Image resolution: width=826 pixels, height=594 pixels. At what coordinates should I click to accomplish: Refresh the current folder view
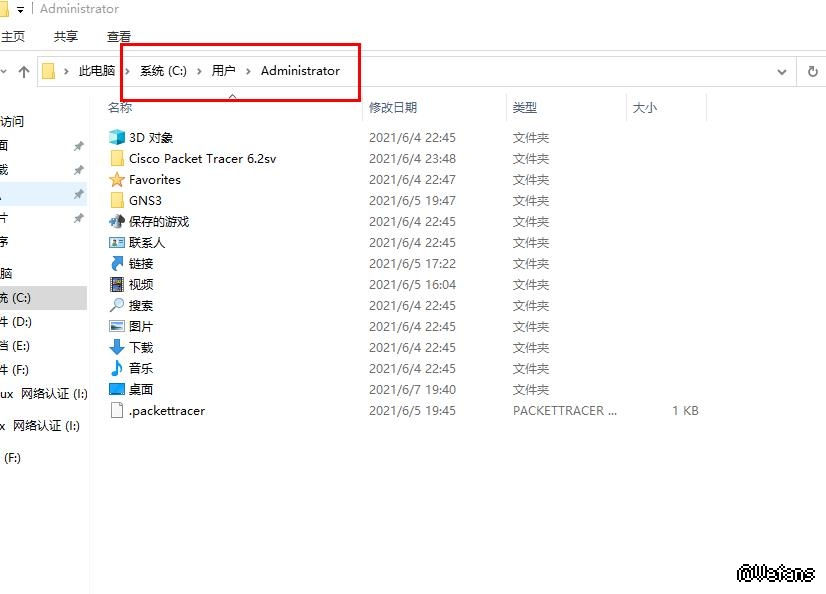812,72
